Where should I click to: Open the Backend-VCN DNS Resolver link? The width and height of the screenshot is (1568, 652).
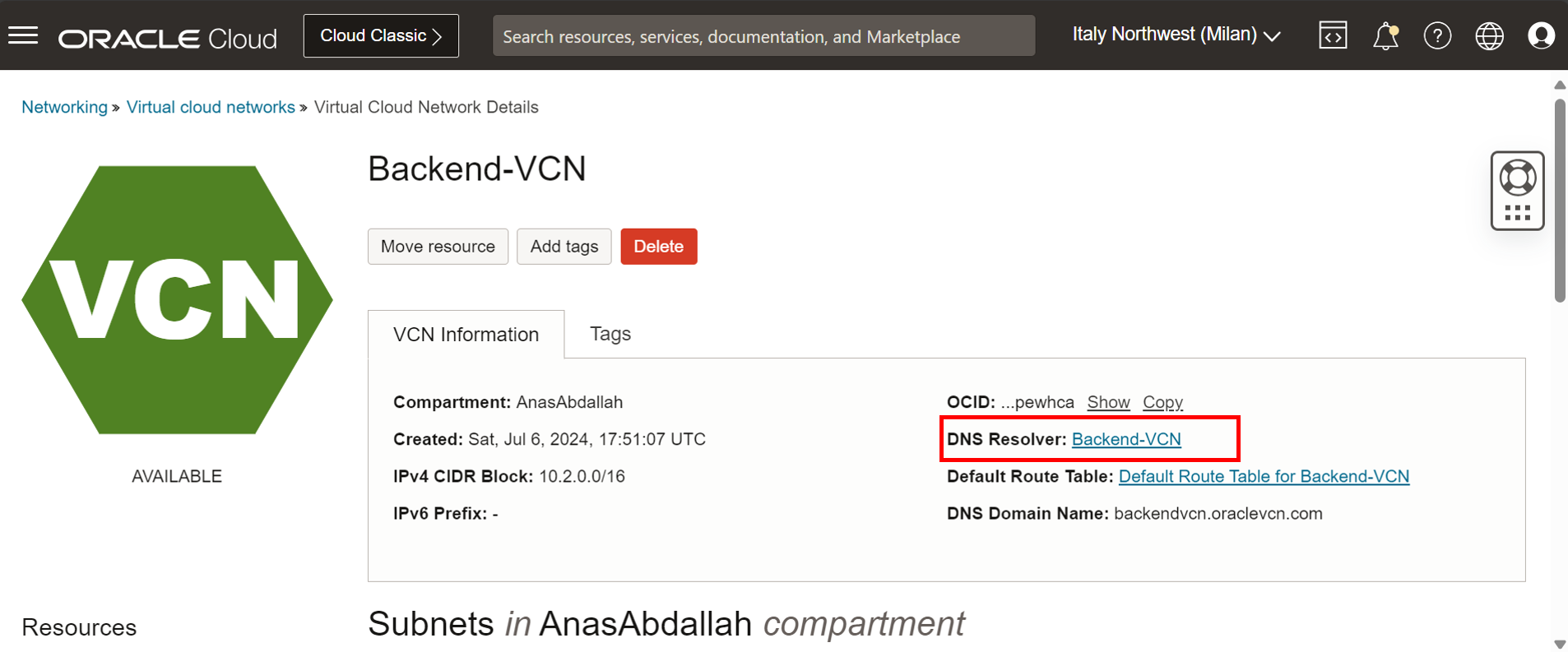click(1126, 439)
